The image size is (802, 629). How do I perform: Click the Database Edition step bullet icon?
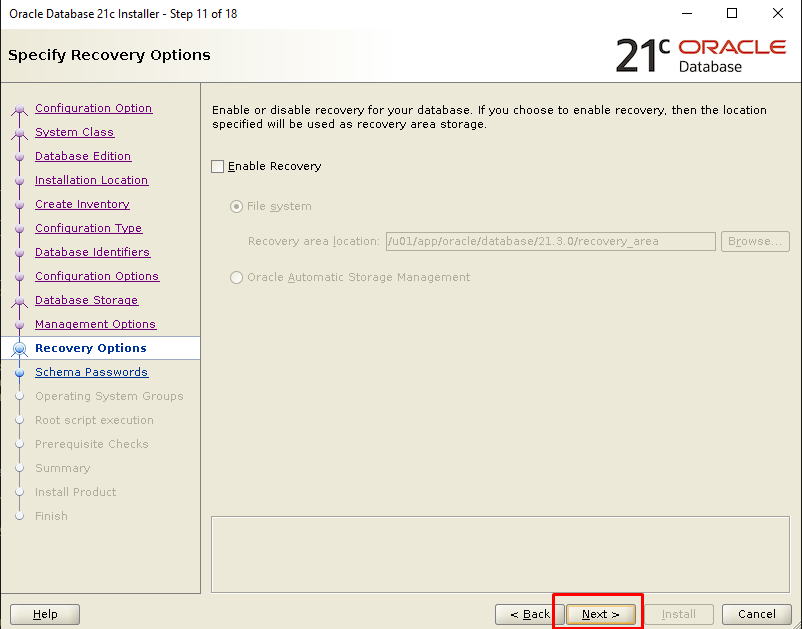(19, 156)
